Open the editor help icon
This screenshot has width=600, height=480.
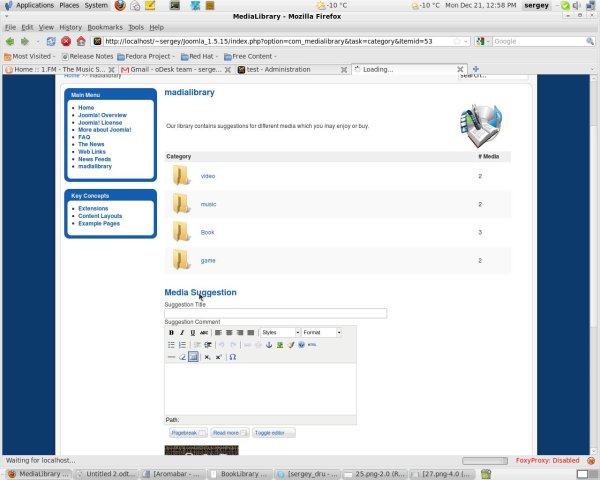click(302, 345)
